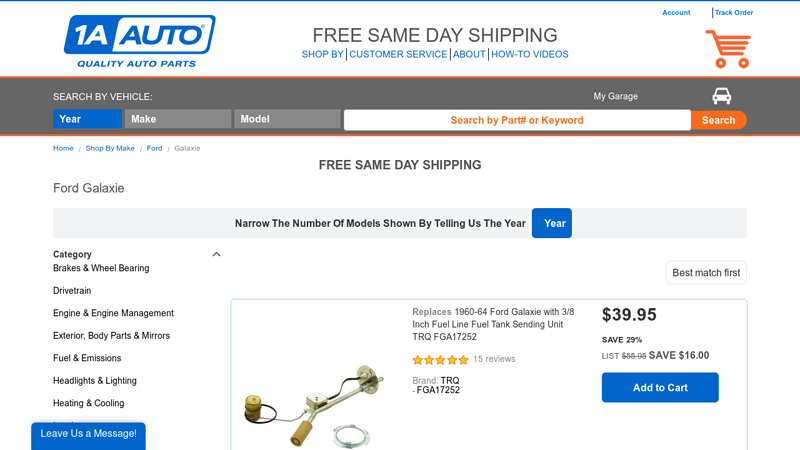The width and height of the screenshot is (800, 450).
Task: Click the 1A Auto logo
Action: pos(139,41)
